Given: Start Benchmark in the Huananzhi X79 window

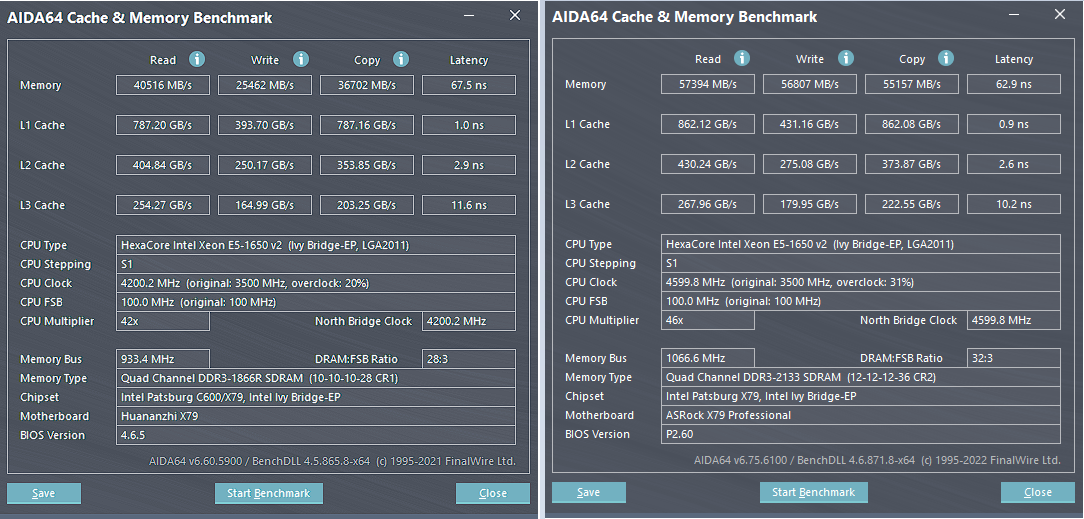Looking at the screenshot, I should (x=268, y=493).
